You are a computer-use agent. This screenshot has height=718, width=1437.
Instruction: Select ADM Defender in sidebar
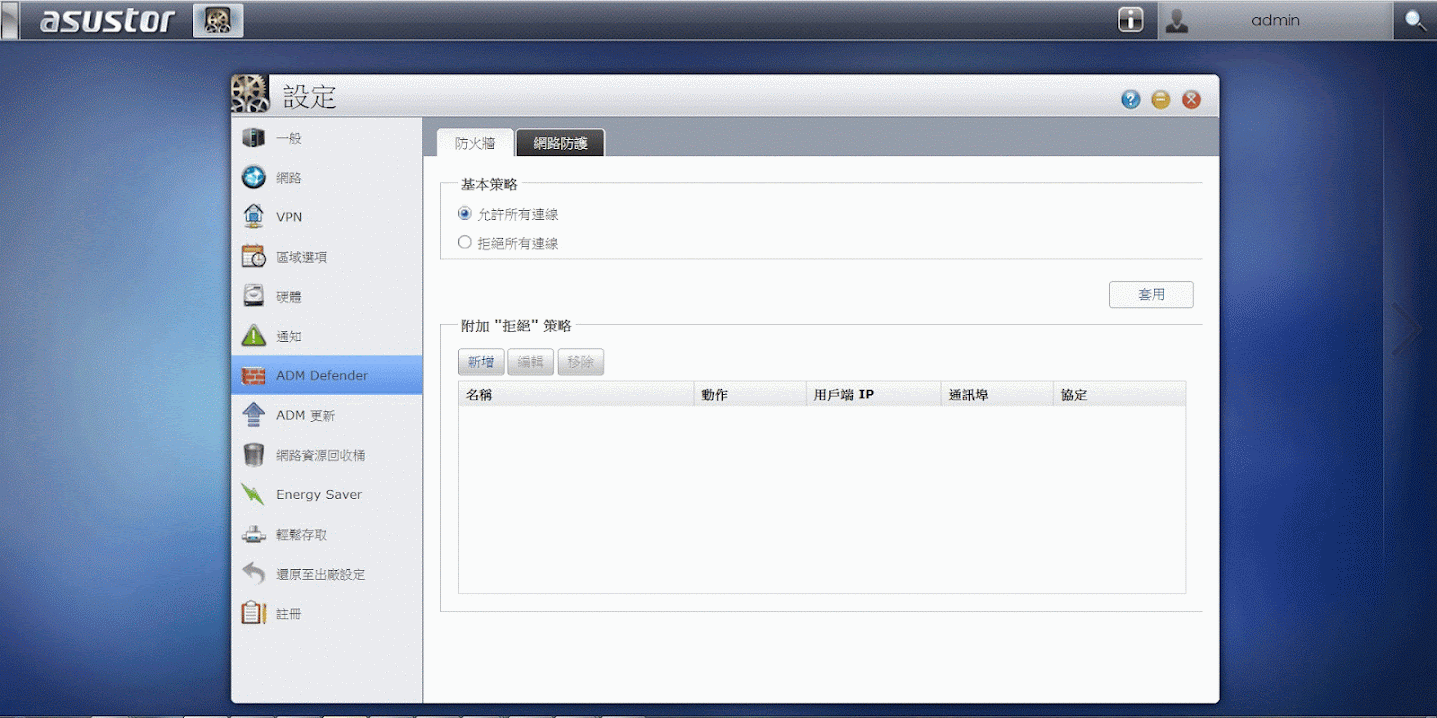pyautogui.click(x=327, y=375)
